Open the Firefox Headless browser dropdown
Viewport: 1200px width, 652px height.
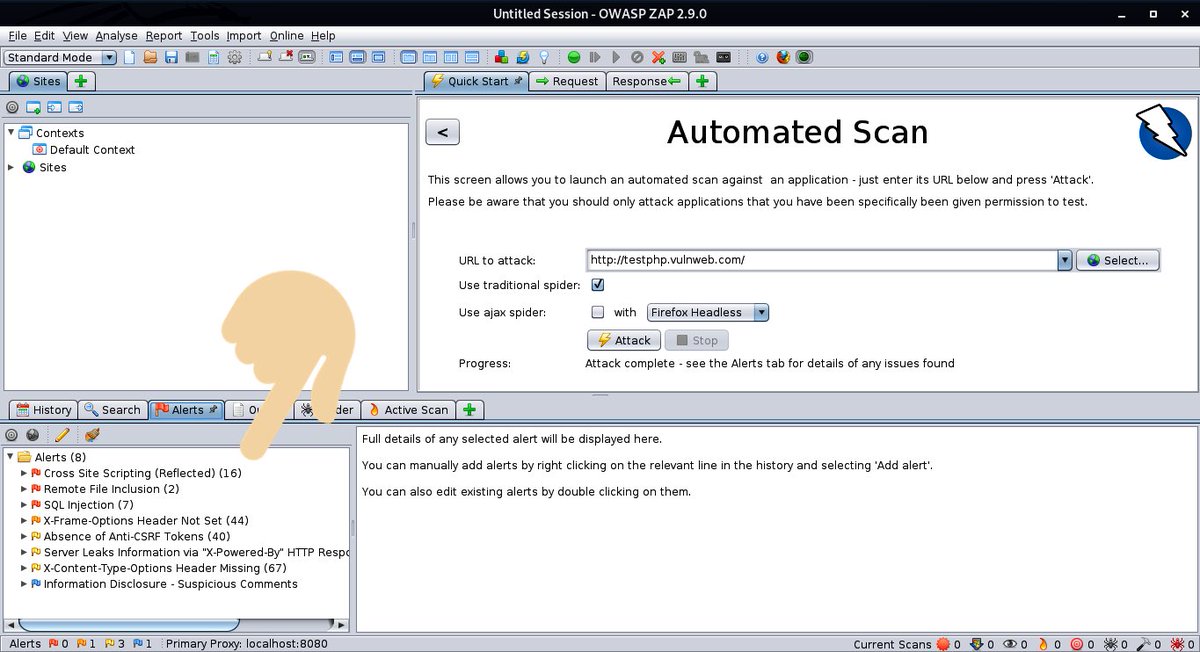[708, 312]
